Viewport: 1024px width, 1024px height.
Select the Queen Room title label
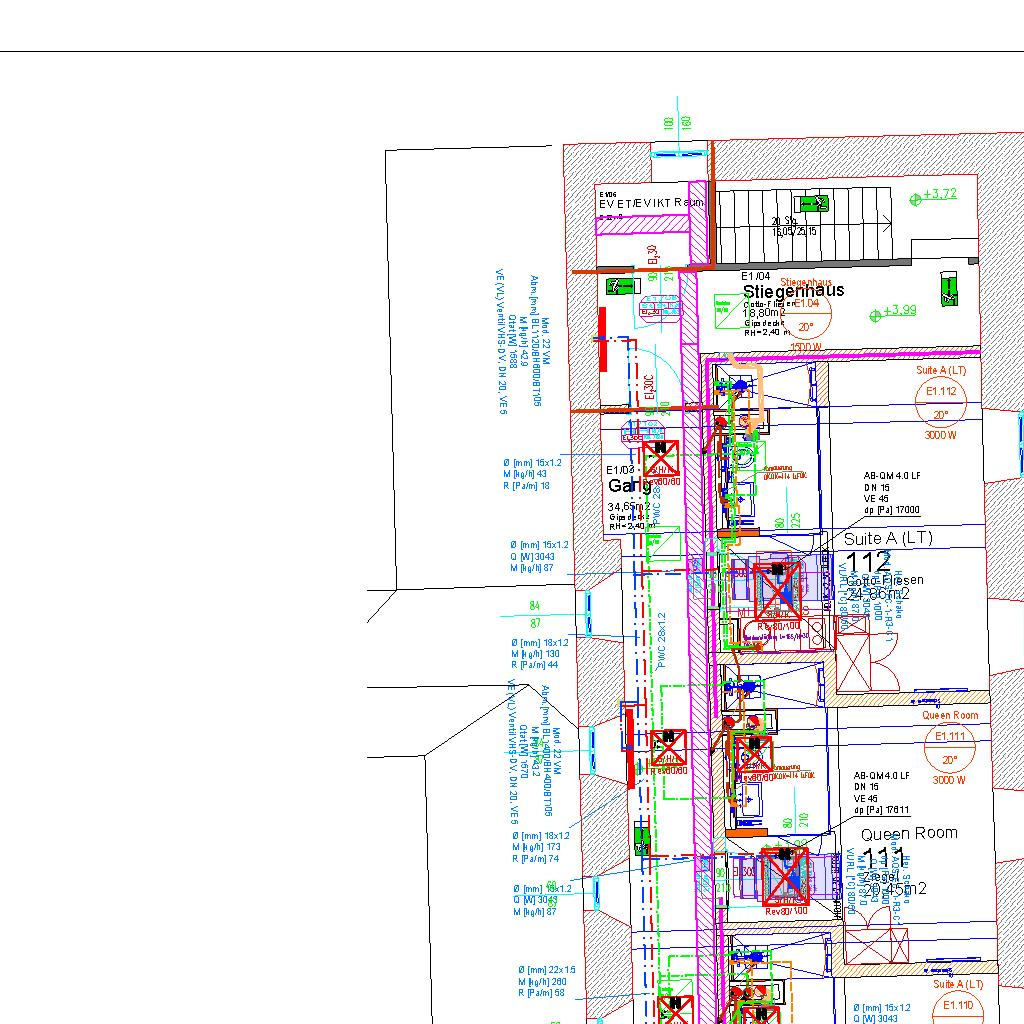tap(908, 833)
